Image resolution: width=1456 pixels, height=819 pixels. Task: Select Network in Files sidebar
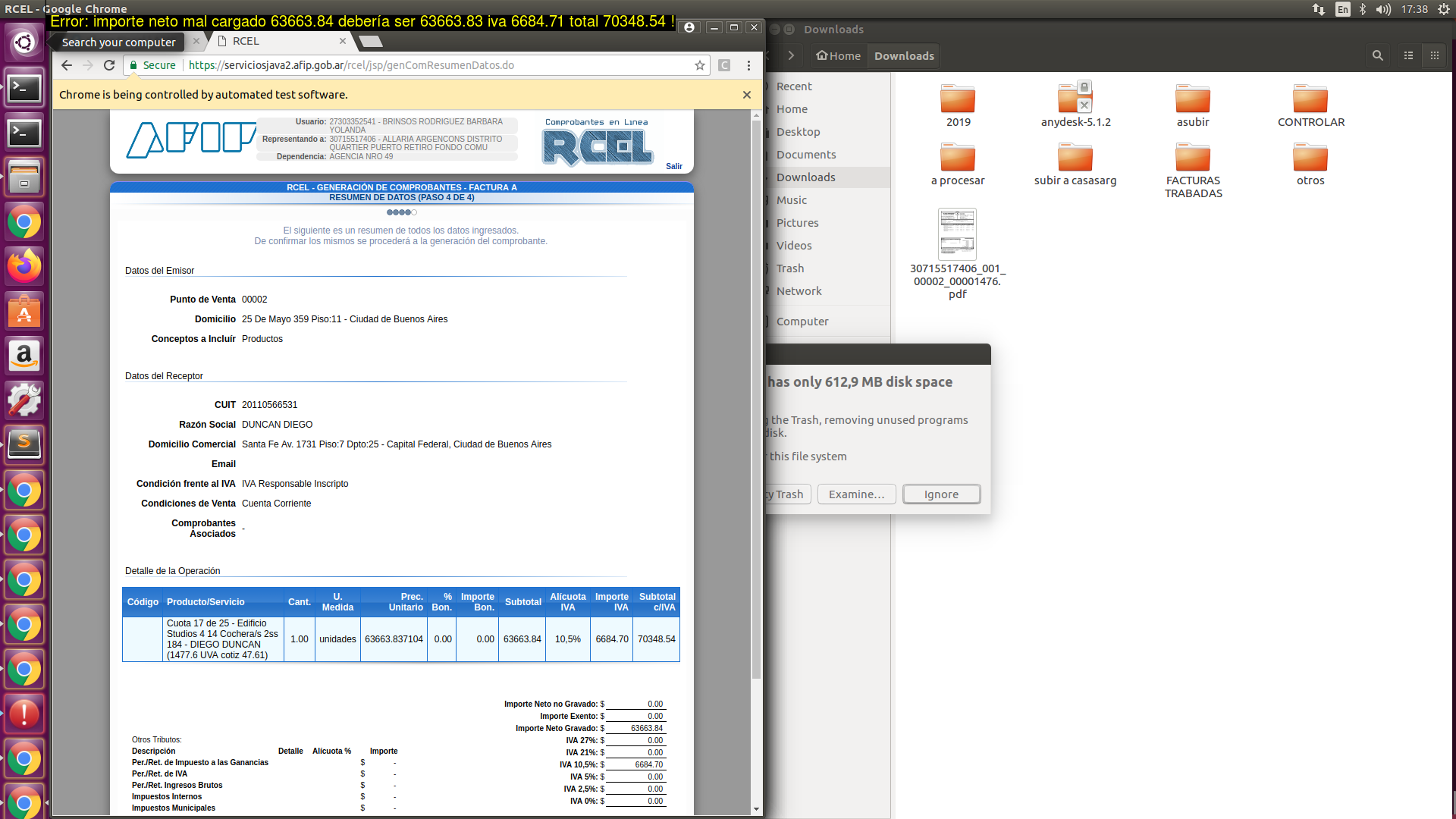pos(799,291)
